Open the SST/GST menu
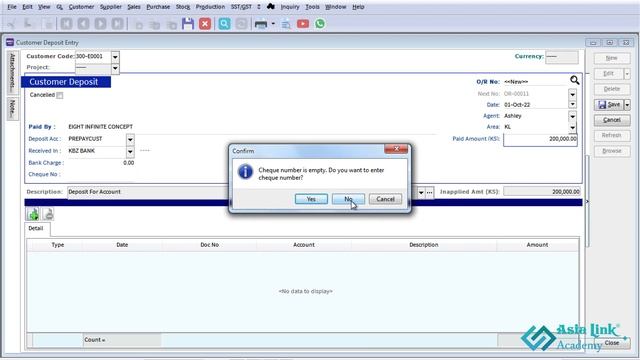The image size is (640, 360). (241, 7)
